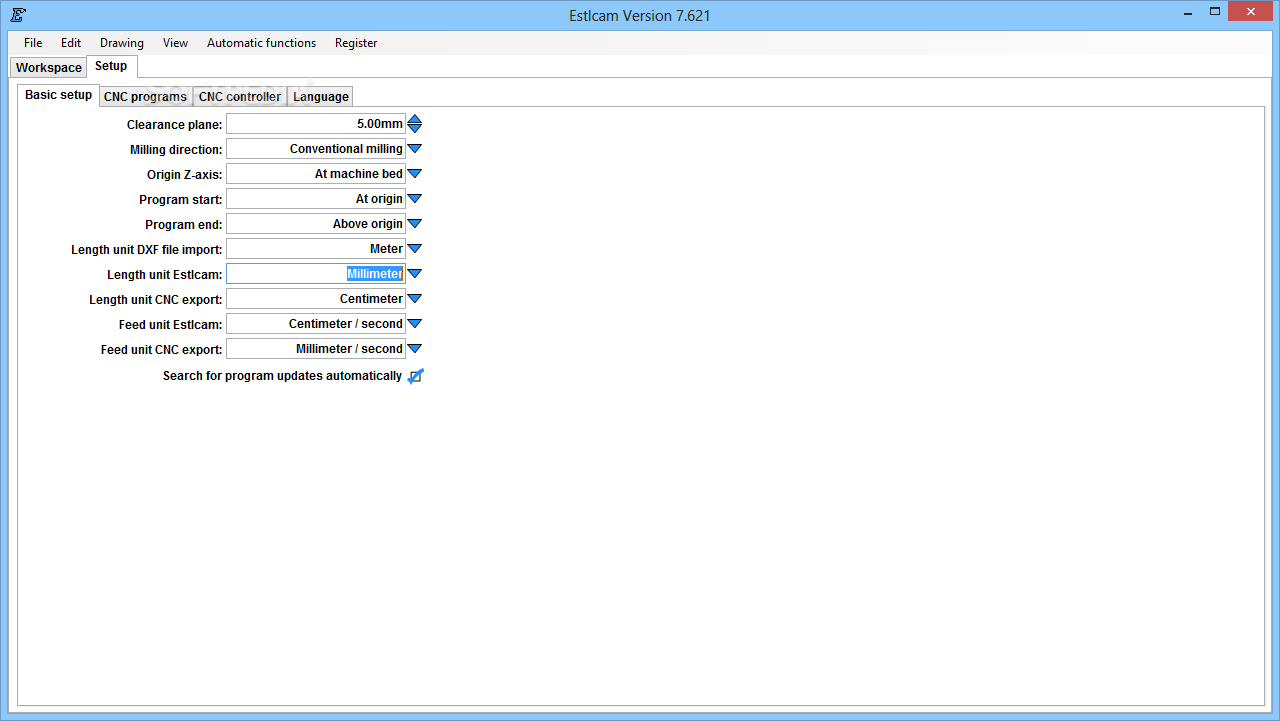Click the Centimeter / second feed field
Viewport: 1280px width, 721px height.
[x=316, y=324]
